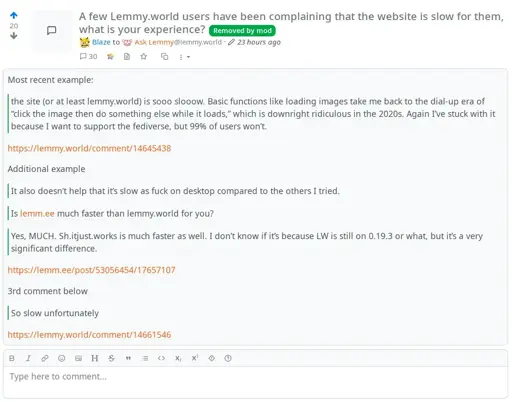Open the post thumbnail placeholder

coord(52,30)
